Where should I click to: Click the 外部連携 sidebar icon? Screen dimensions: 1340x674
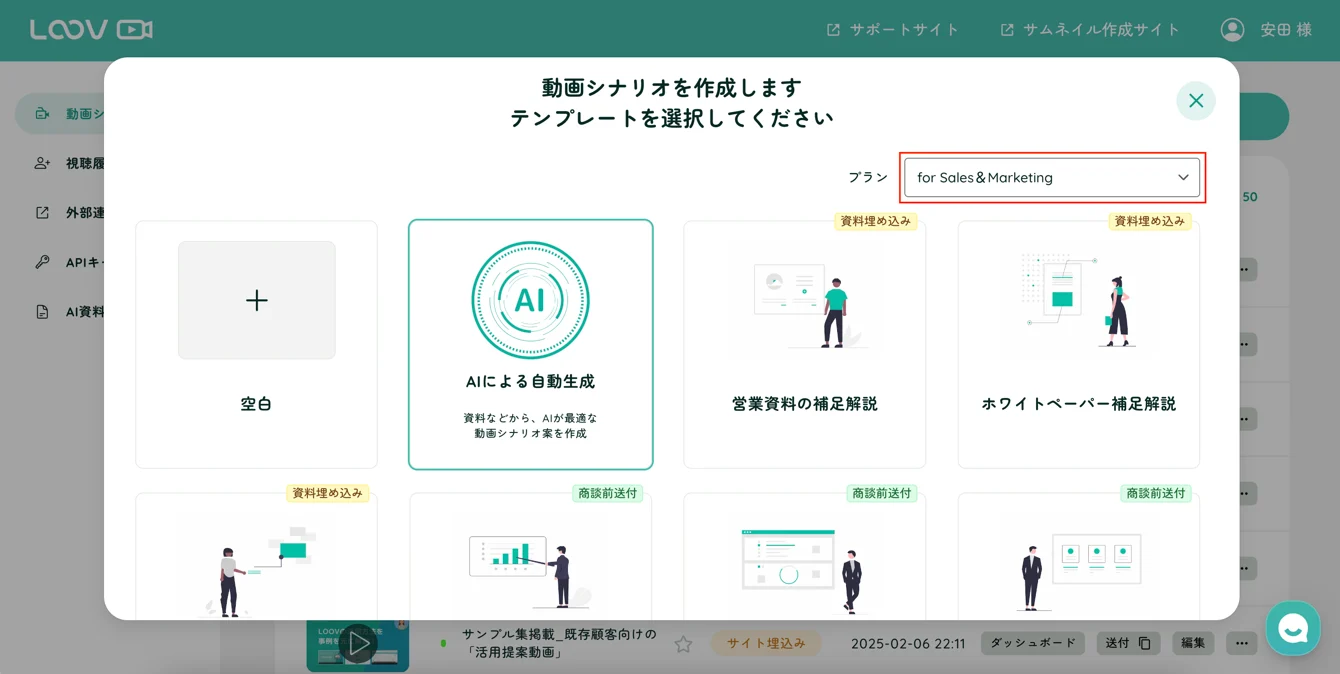coord(42,213)
